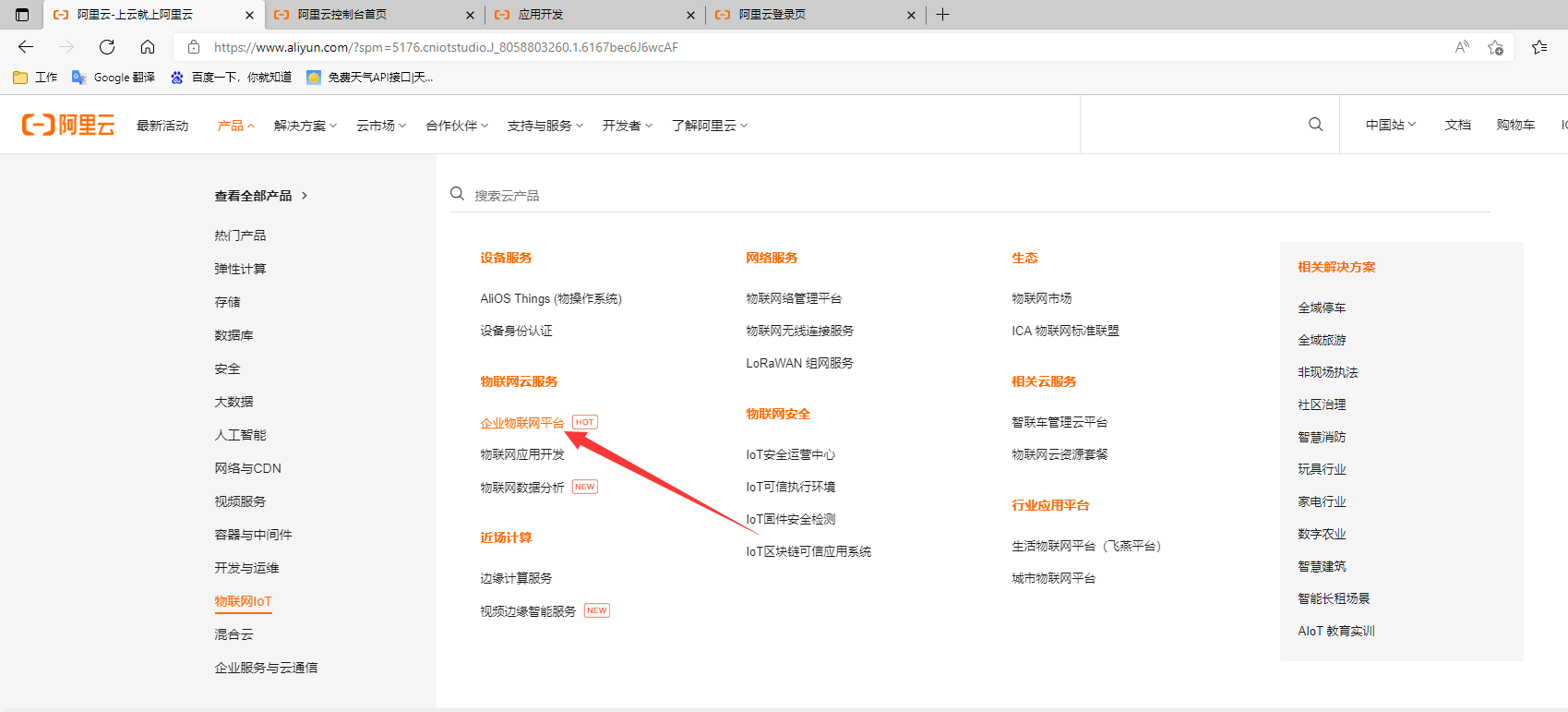The height and width of the screenshot is (712, 1568).
Task: Open 全域停车 solution link
Action: tap(1322, 308)
